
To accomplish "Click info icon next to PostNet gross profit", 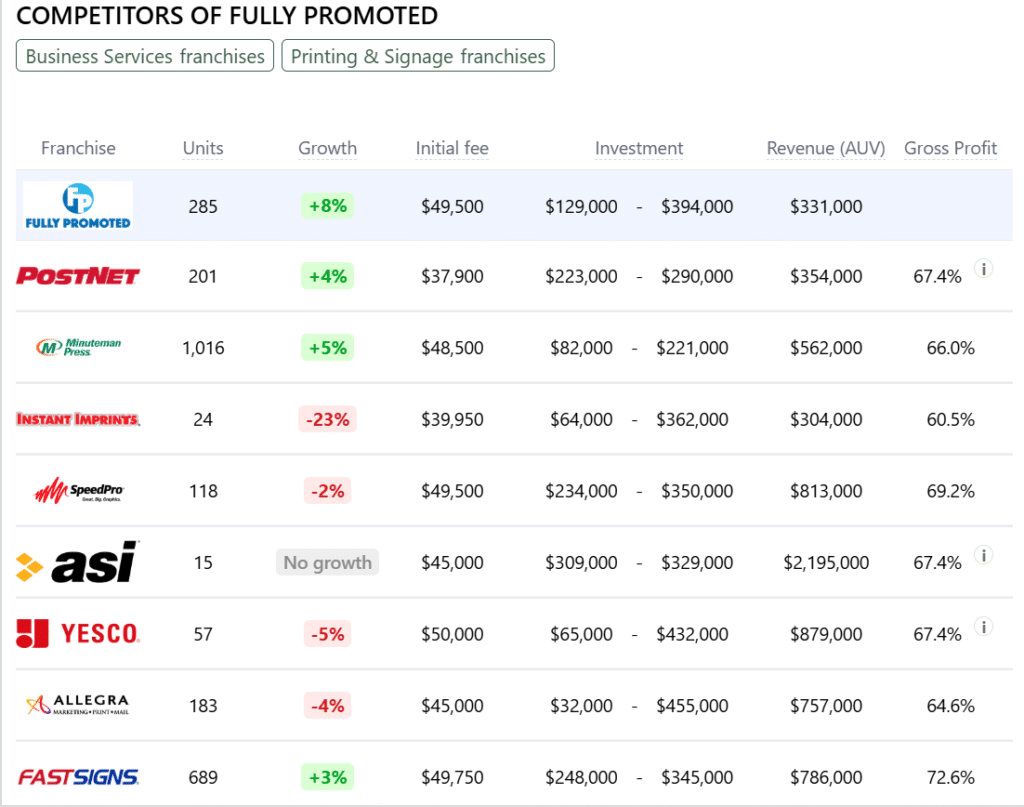I will [x=984, y=268].
